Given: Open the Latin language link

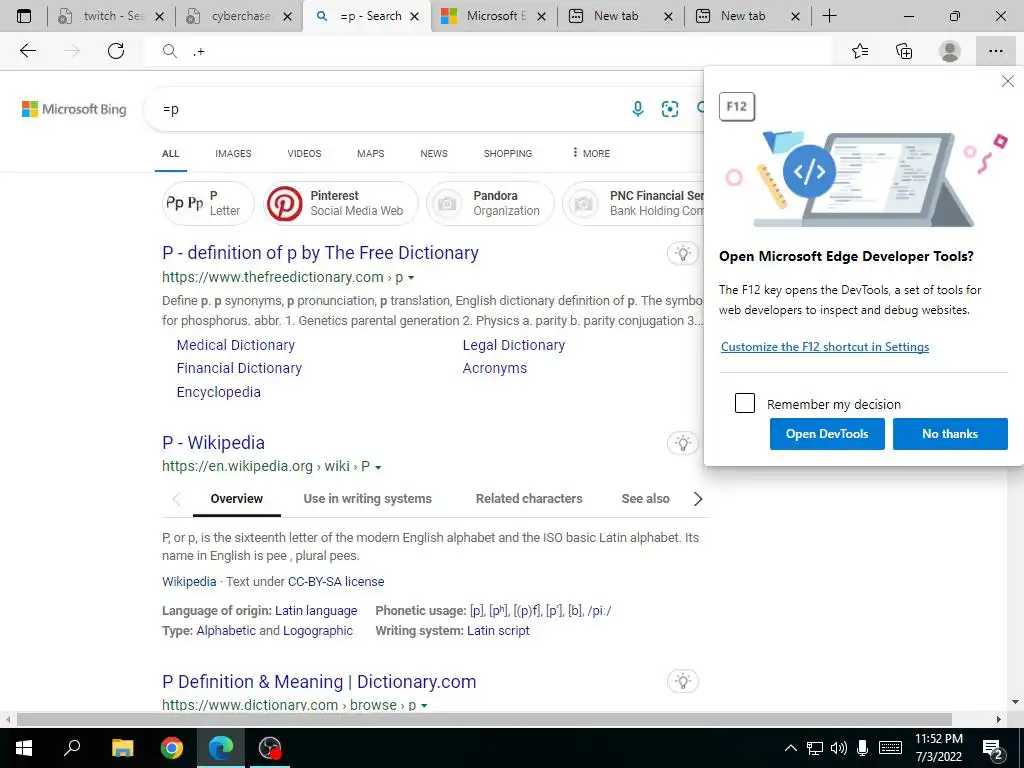Looking at the screenshot, I should pyautogui.click(x=315, y=611).
